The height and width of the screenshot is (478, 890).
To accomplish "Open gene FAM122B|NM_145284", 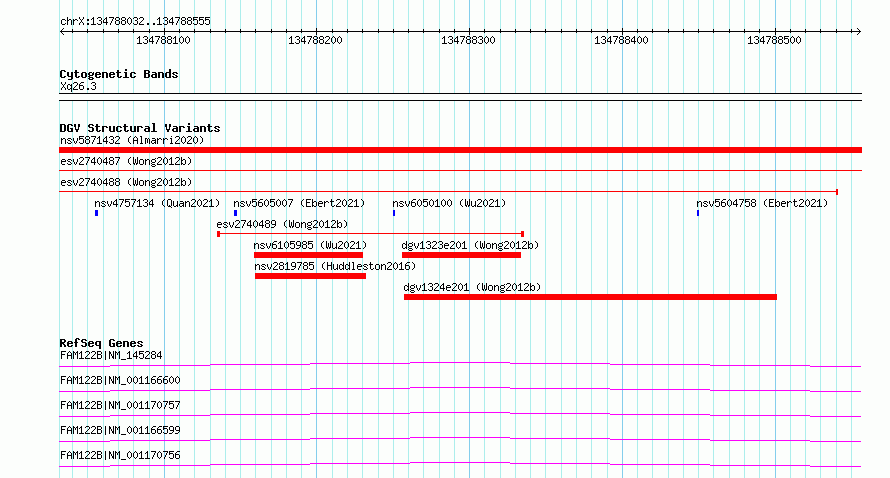I will [111, 355].
